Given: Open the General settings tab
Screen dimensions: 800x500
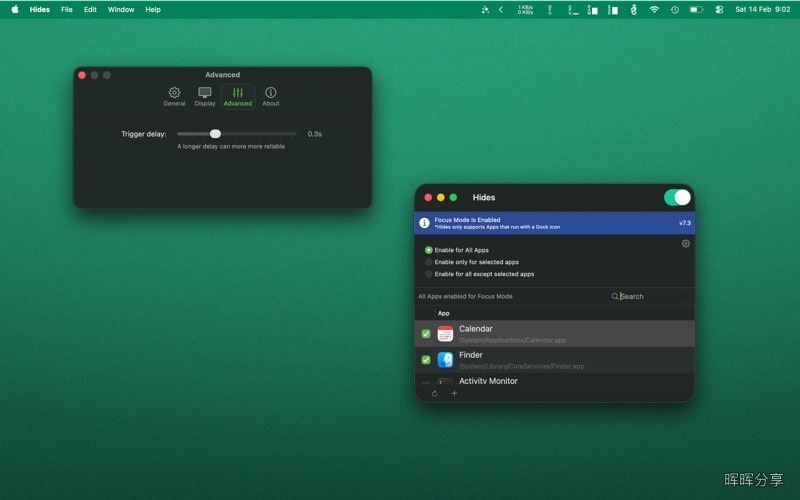Looking at the screenshot, I should (174, 96).
